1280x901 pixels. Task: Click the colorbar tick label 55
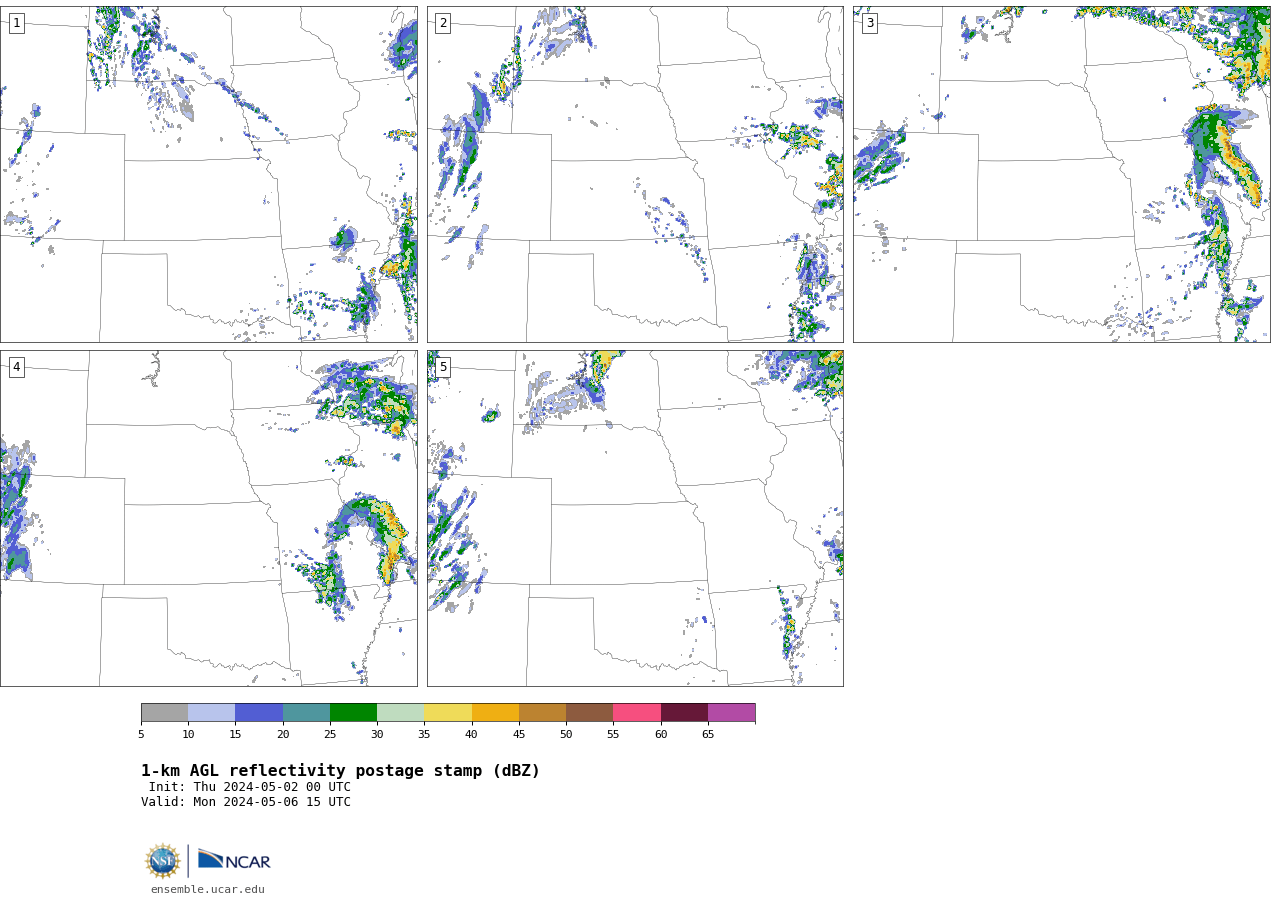(613, 735)
